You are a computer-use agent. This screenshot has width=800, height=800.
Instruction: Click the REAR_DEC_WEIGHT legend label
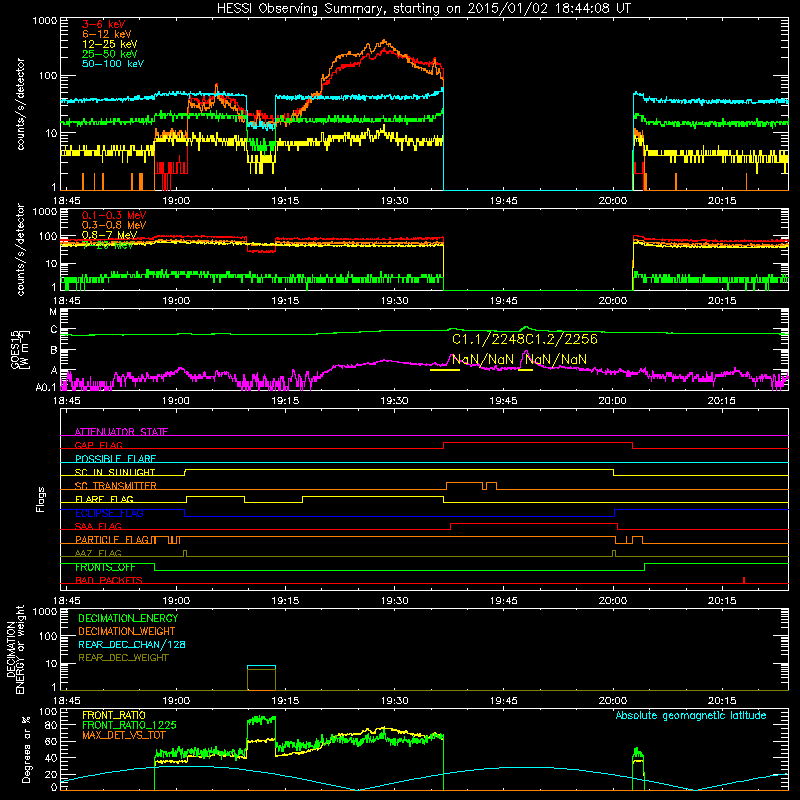coord(123,658)
